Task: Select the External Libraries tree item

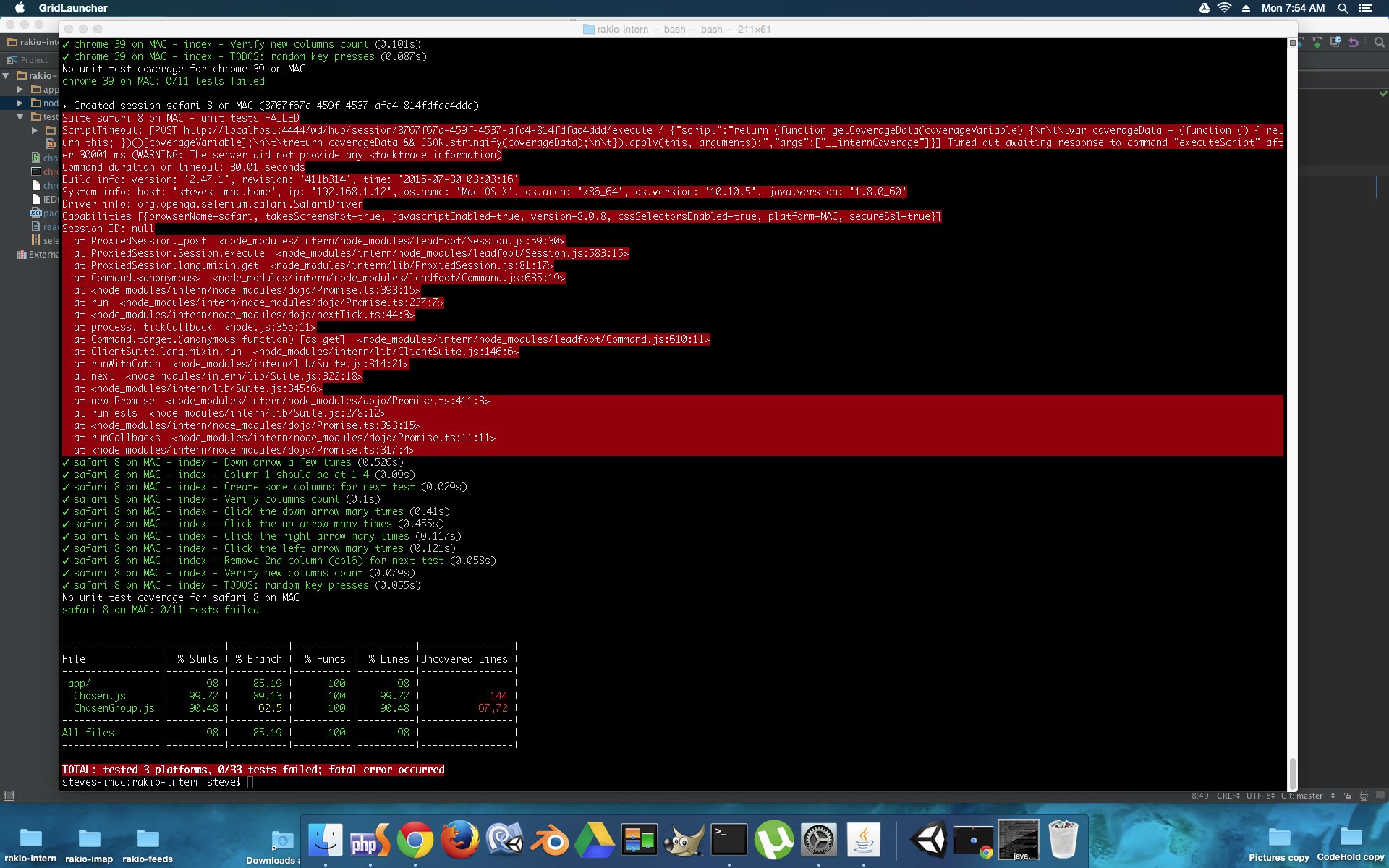Action: [38, 255]
